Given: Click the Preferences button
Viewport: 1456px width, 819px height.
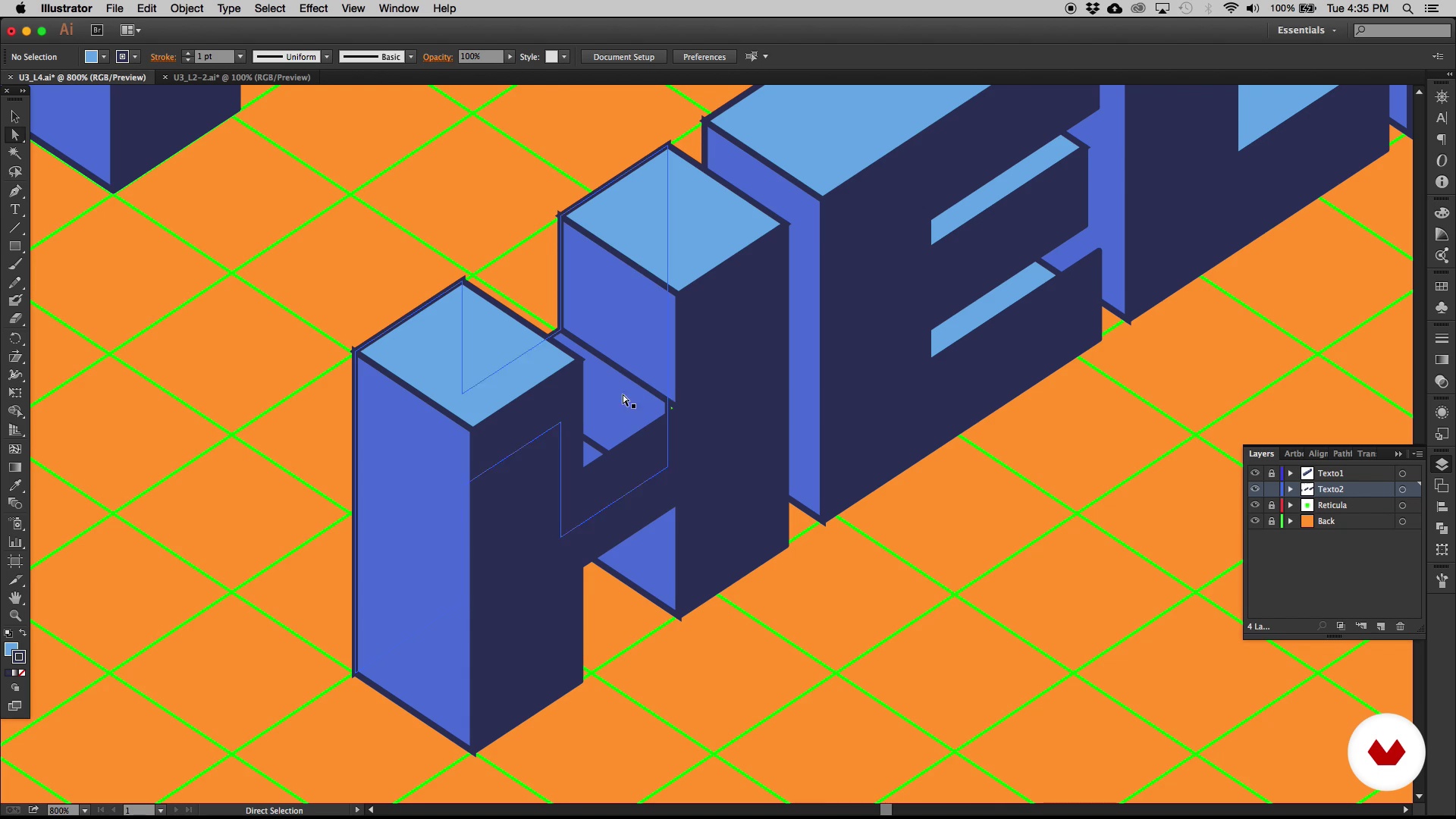Looking at the screenshot, I should click(704, 57).
